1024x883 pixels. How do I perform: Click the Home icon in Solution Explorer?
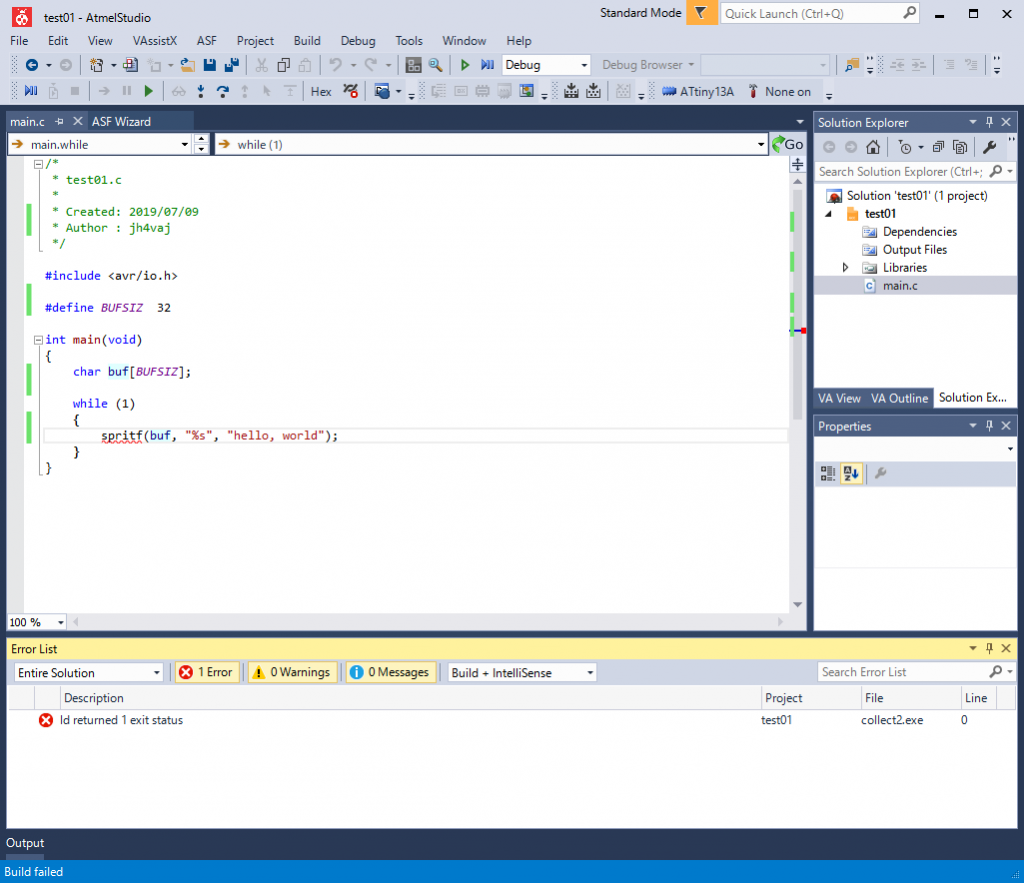click(873, 147)
